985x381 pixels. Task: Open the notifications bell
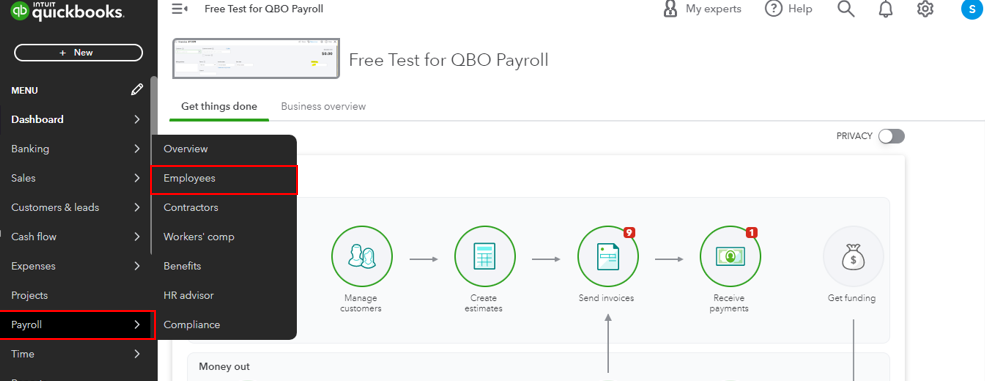point(886,9)
